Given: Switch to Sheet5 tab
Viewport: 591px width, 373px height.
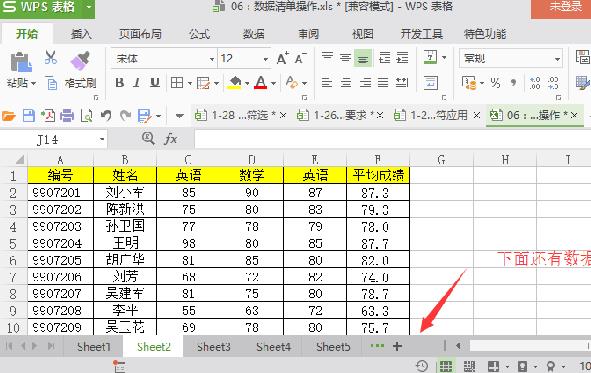Looking at the screenshot, I should [333, 347].
